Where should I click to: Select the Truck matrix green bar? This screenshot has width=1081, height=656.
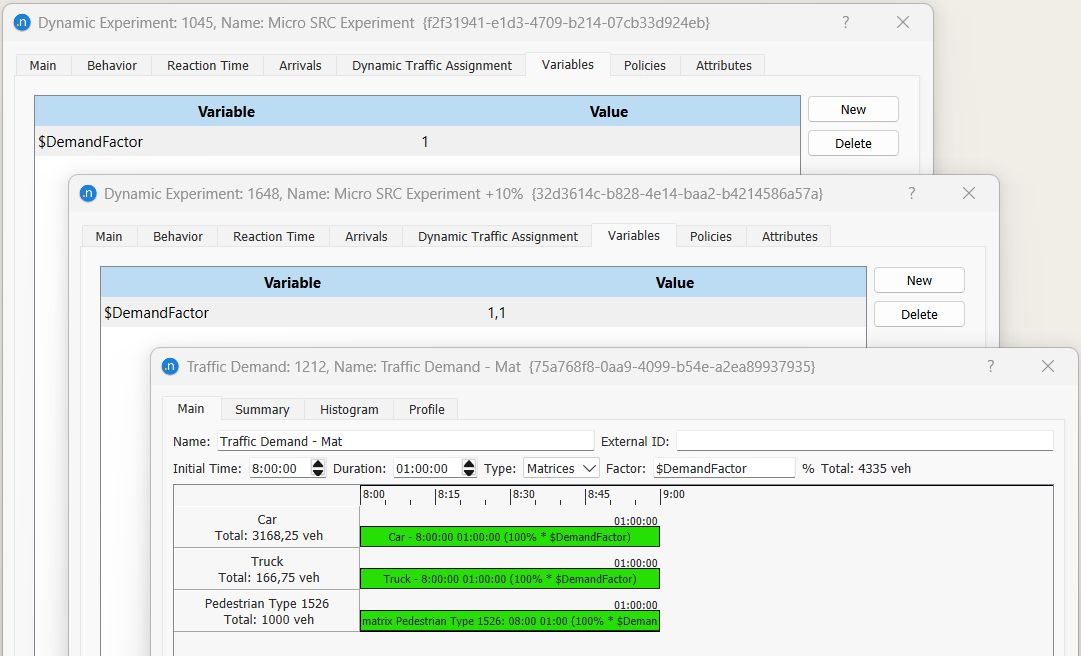(511, 578)
